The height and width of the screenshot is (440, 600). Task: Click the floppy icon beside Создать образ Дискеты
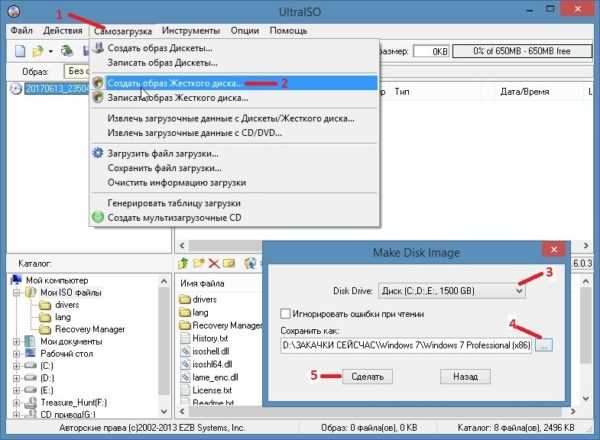coord(99,47)
